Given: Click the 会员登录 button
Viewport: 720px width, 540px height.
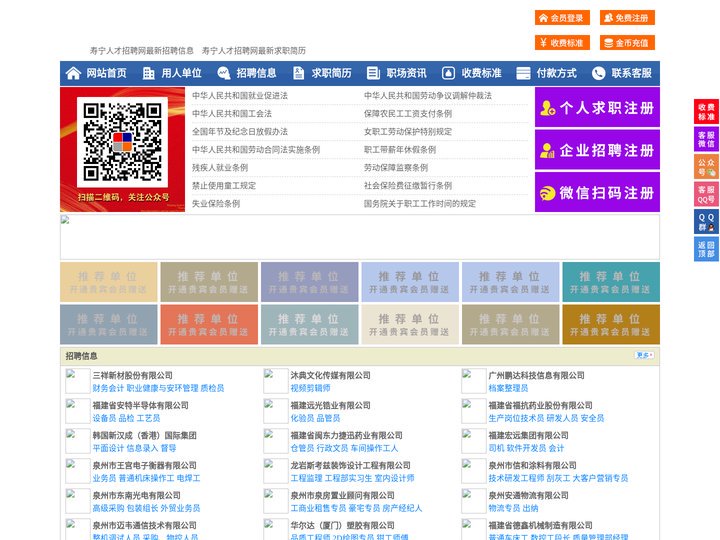Looking at the screenshot, I should tap(562, 17).
